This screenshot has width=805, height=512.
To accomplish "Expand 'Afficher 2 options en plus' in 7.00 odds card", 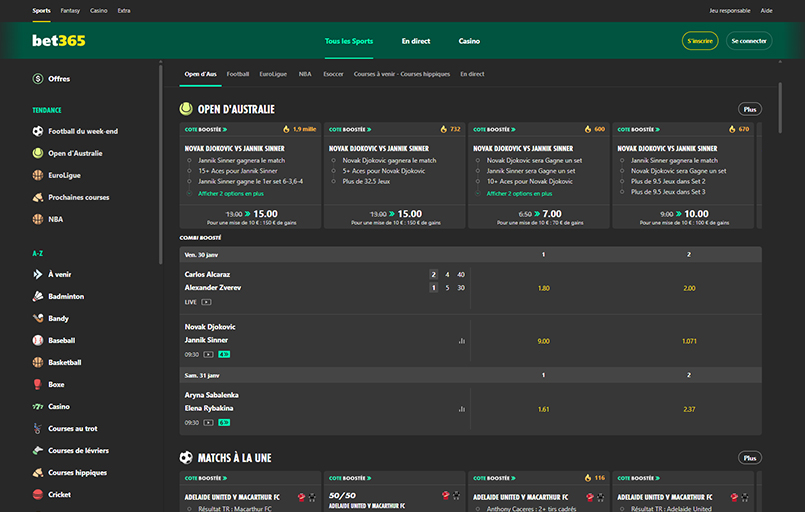I will [519, 194].
